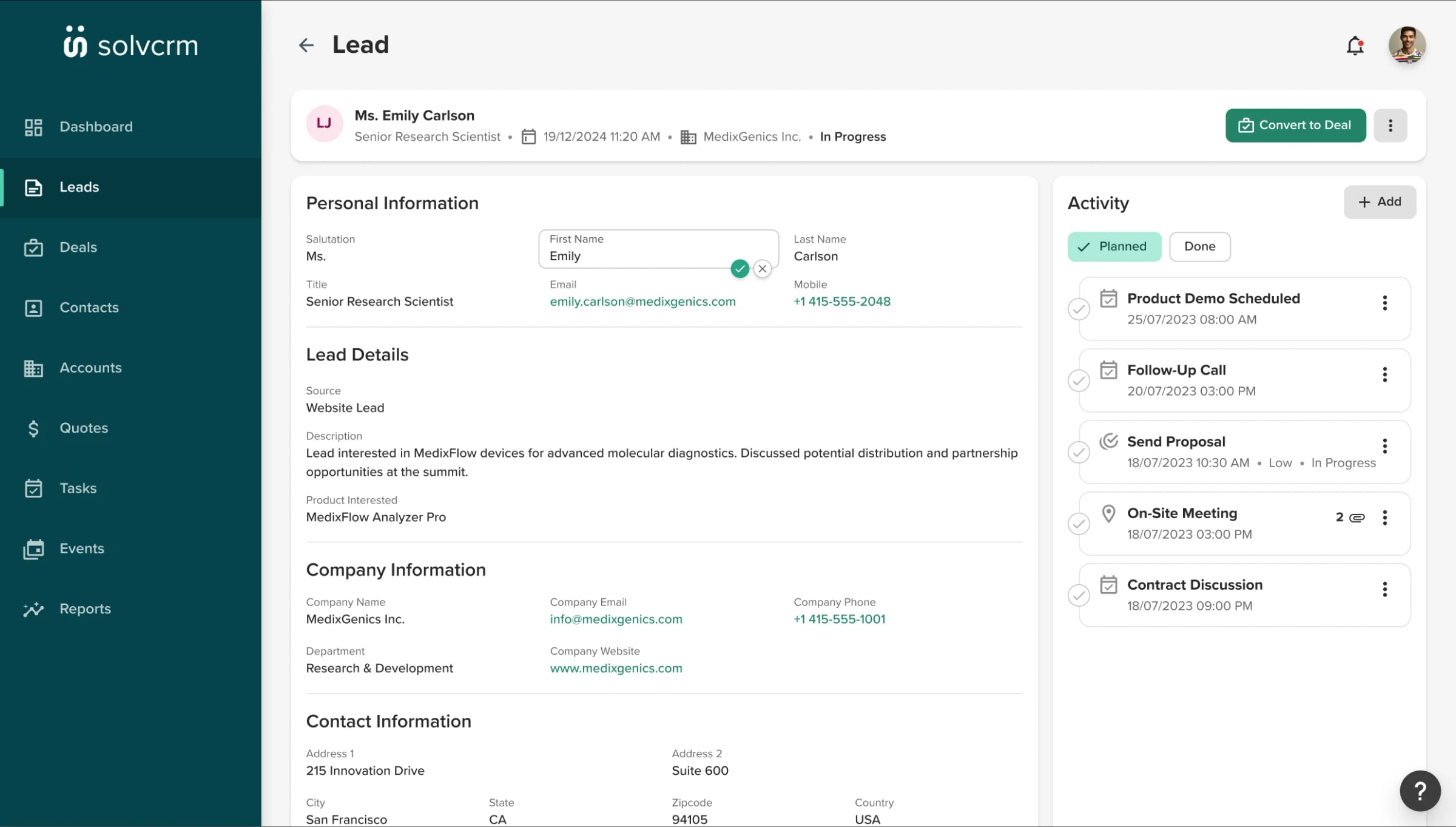Click the emily.carlson@medixgenics.com email link
1456x827 pixels.
(642, 301)
